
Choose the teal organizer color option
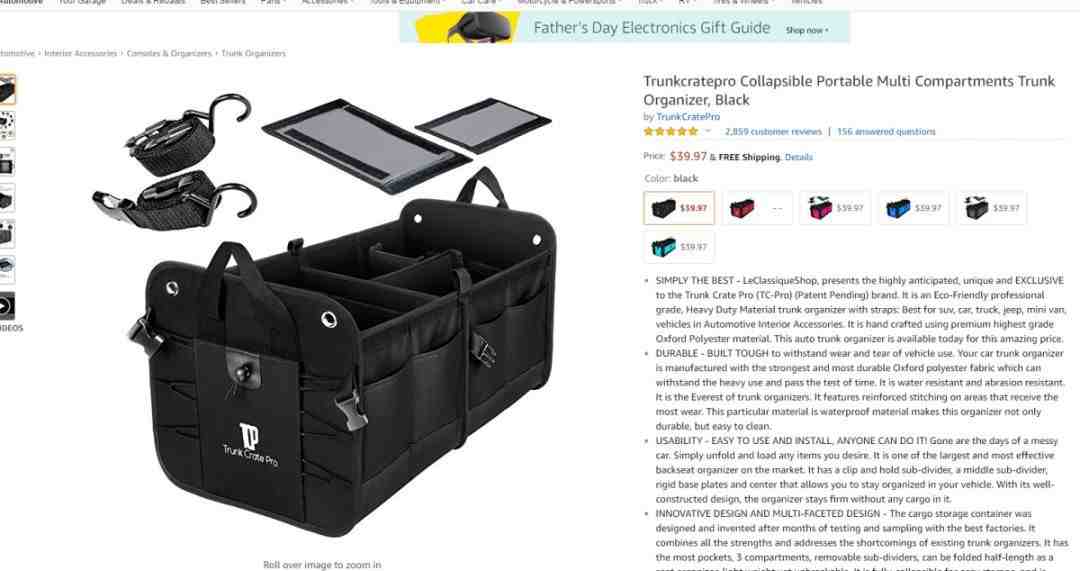coord(679,247)
